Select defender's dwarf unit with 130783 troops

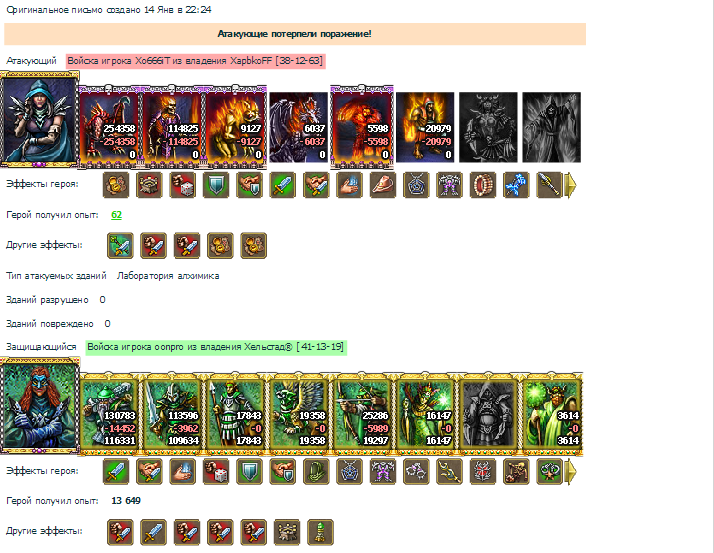pyautogui.click(x=109, y=413)
